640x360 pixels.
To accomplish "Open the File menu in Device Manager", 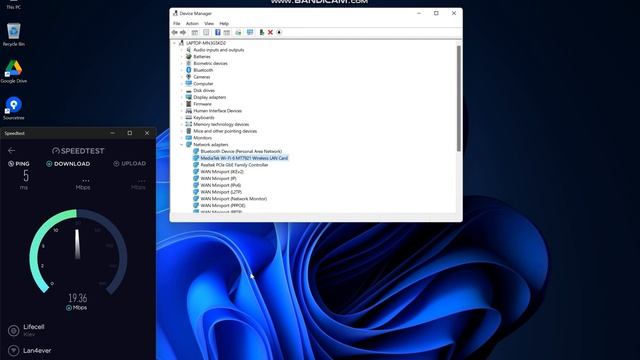I will (176, 24).
